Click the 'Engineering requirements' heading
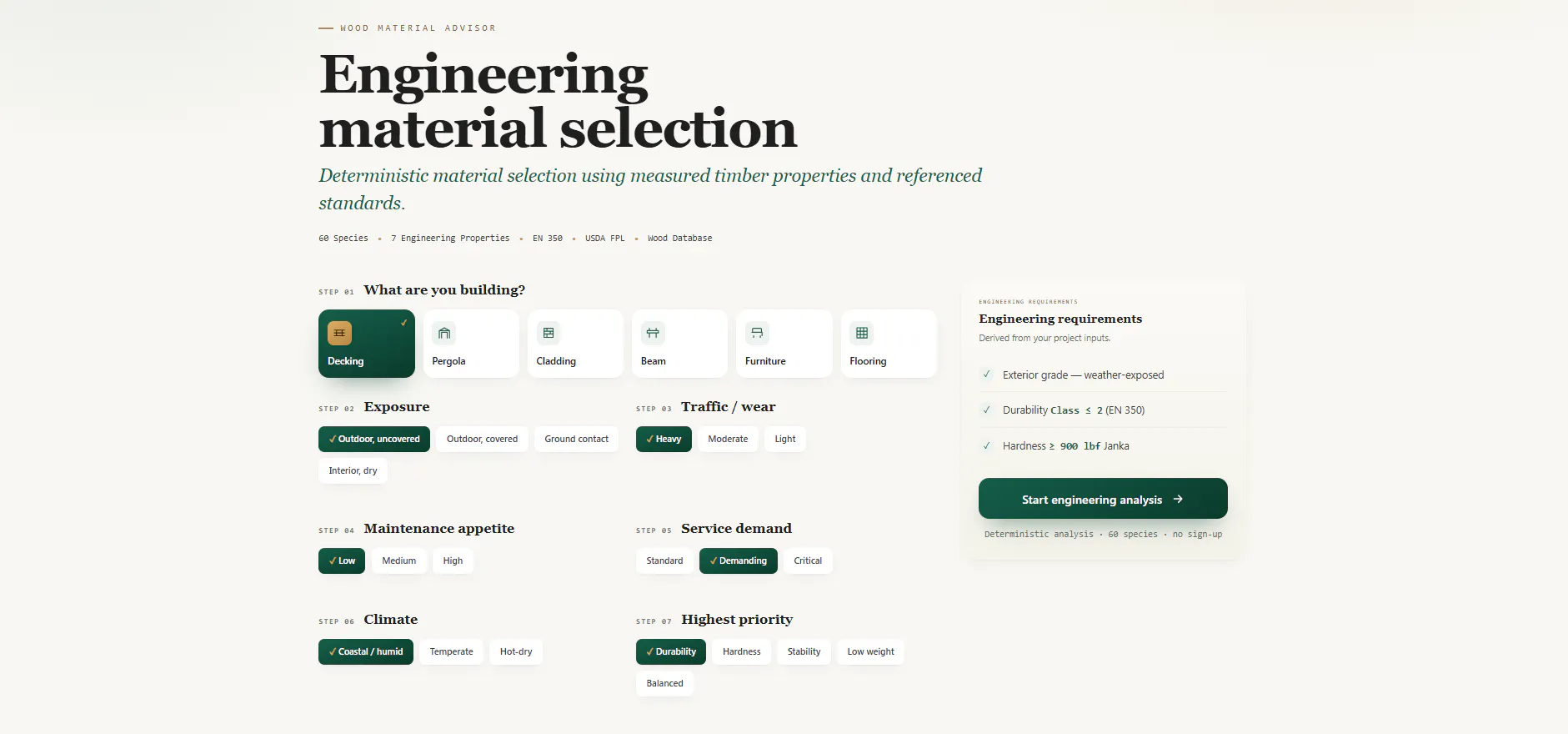The image size is (1568, 734). tap(1060, 319)
